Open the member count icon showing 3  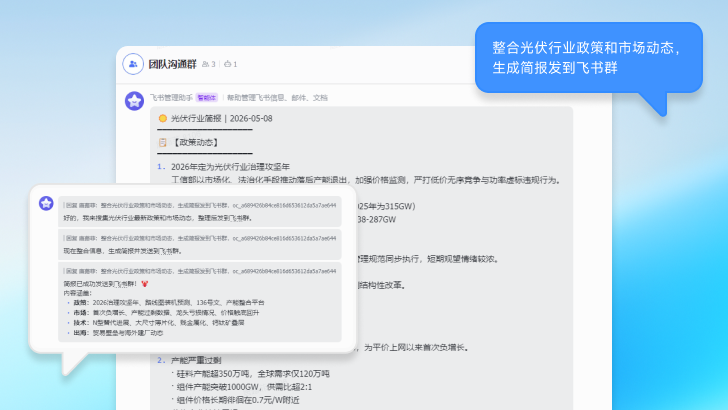tap(205, 64)
